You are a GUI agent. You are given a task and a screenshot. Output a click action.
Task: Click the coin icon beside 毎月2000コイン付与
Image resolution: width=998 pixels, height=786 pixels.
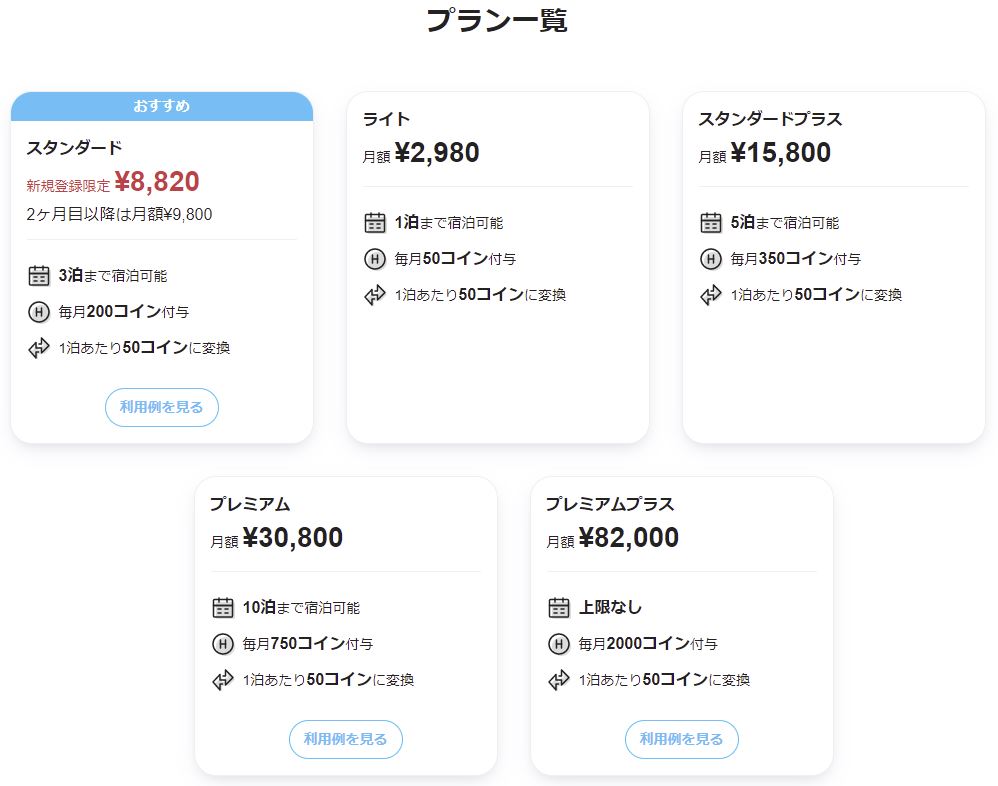pos(559,644)
